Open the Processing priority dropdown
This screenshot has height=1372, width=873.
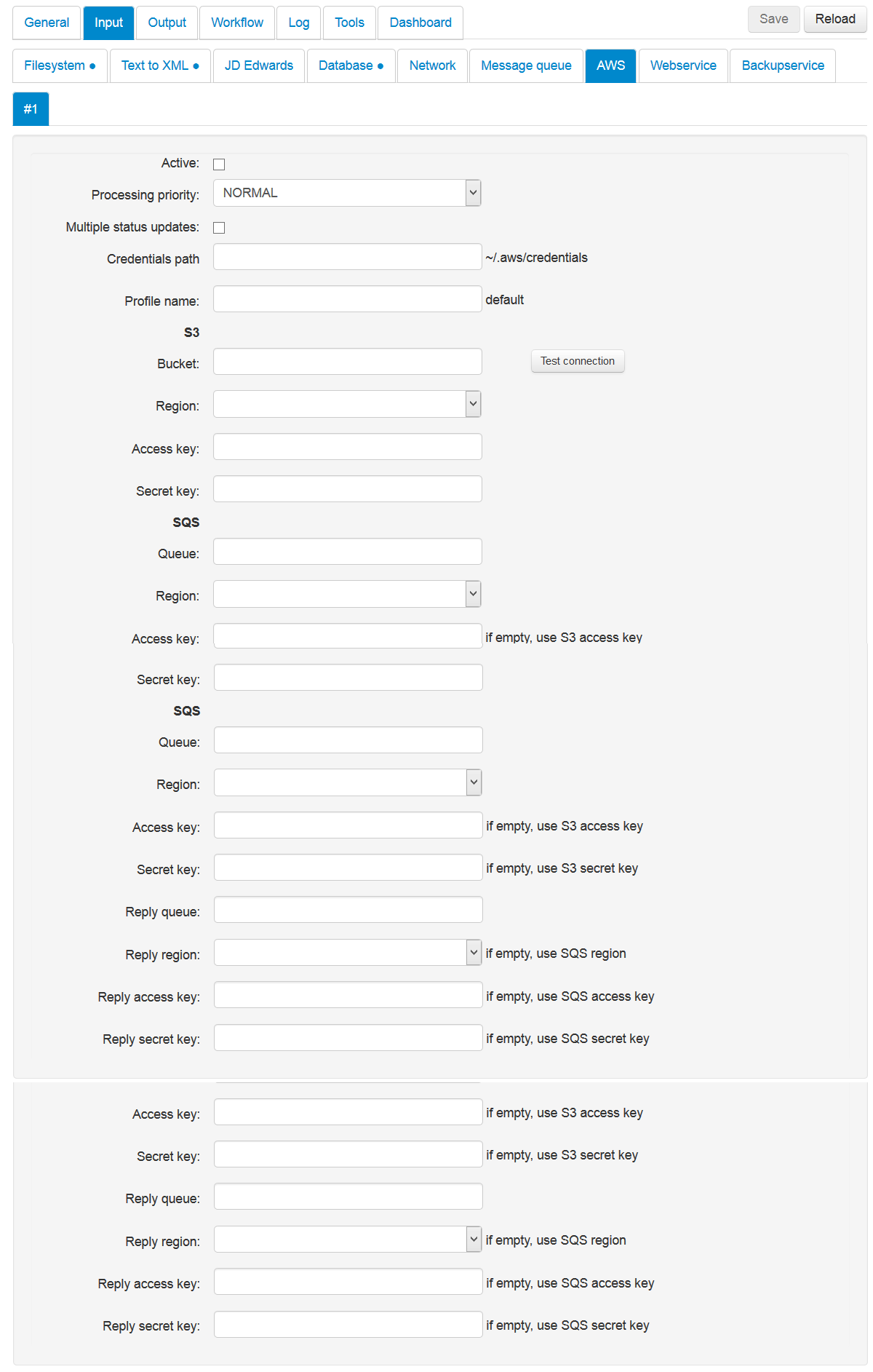tap(347, 193)
